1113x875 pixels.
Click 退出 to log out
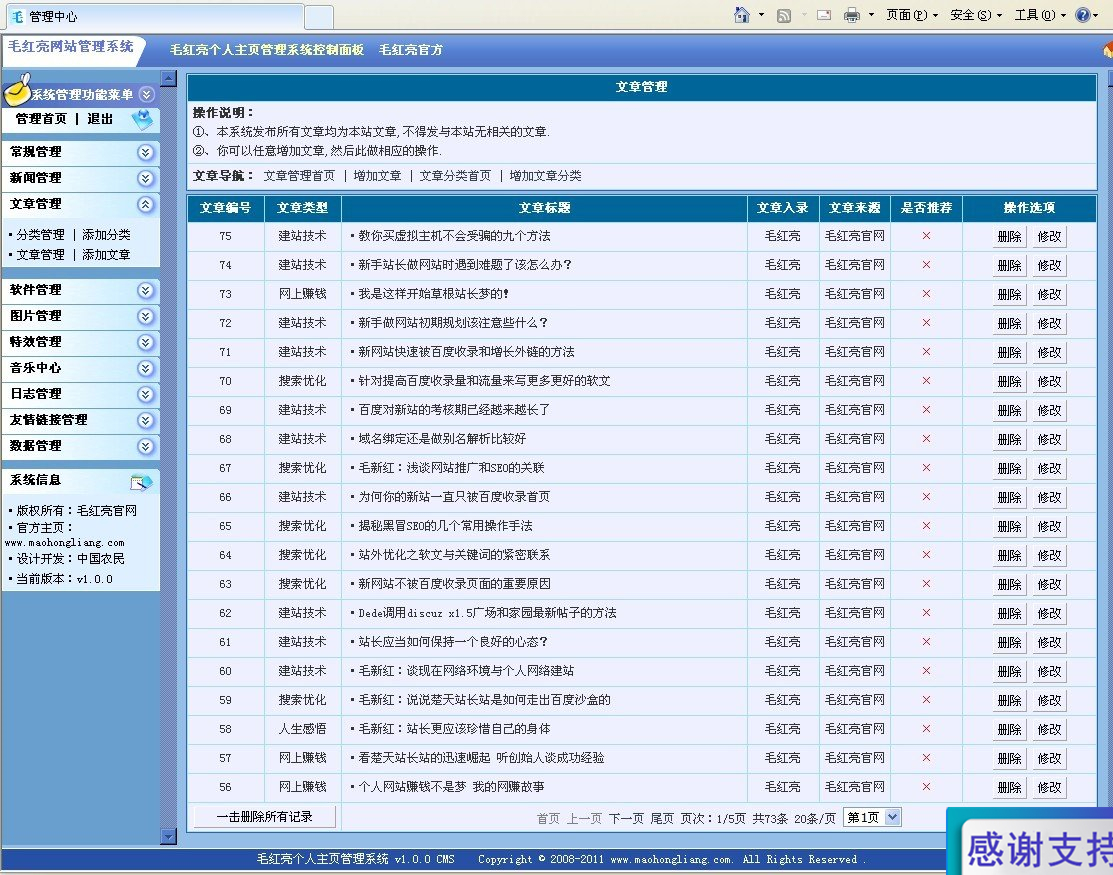pos(100,119)
